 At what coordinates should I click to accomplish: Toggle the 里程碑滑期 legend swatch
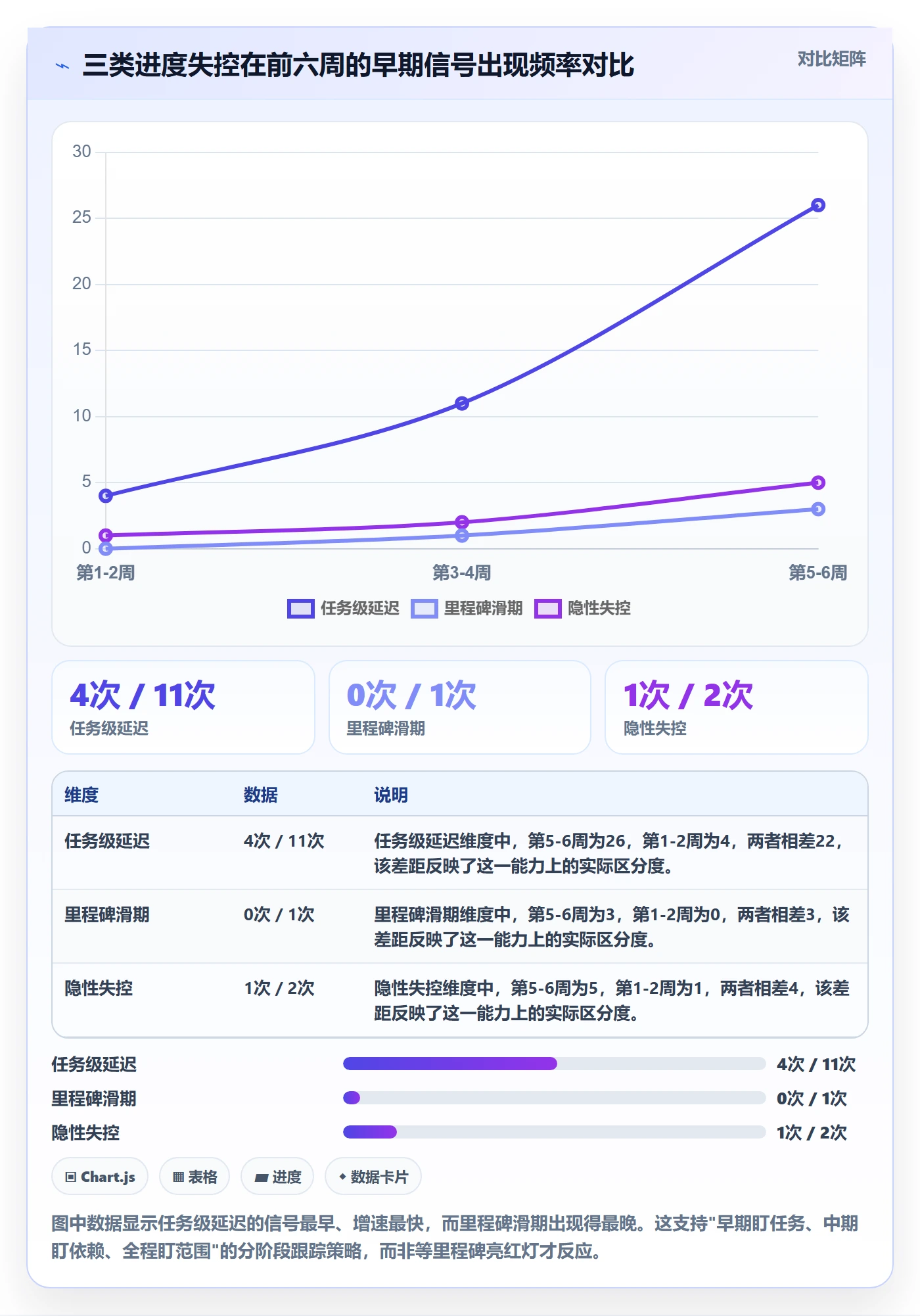[425, 609]
